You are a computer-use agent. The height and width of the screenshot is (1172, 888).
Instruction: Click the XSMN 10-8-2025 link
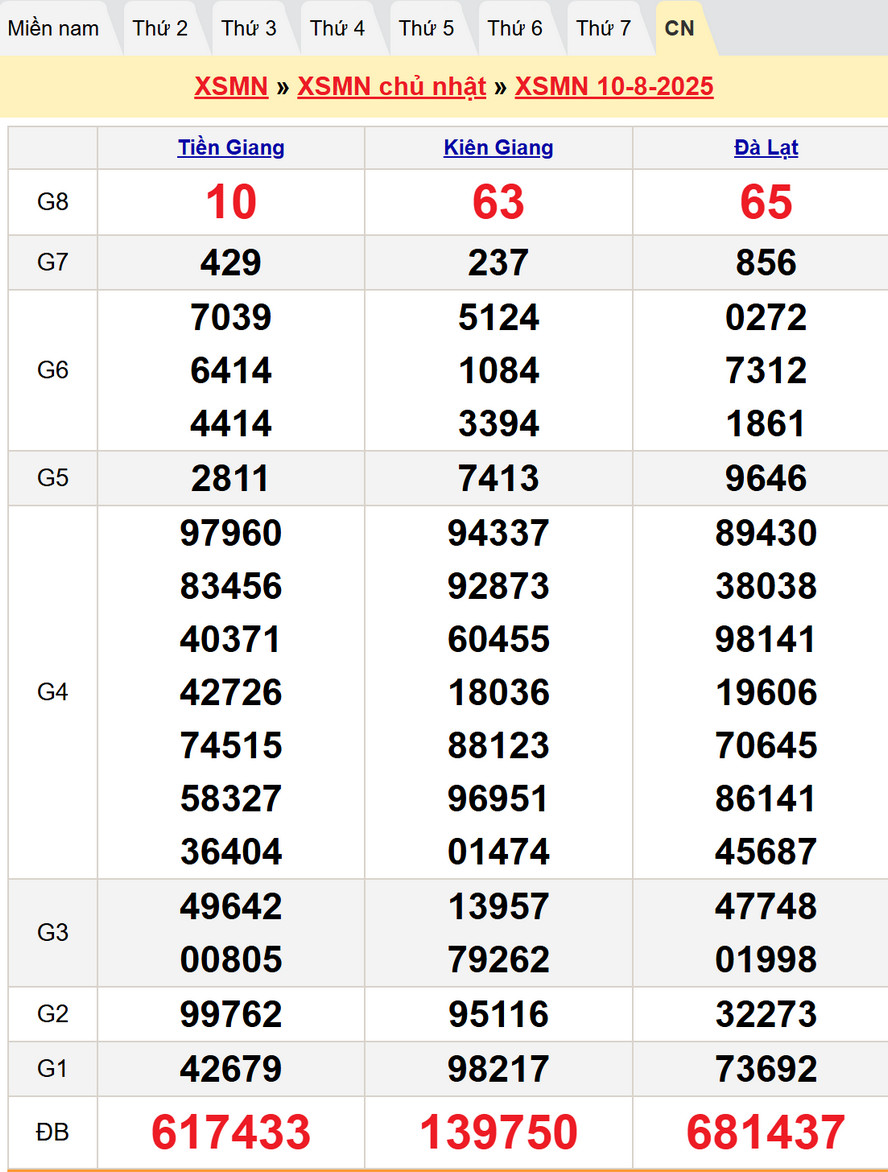614,87
